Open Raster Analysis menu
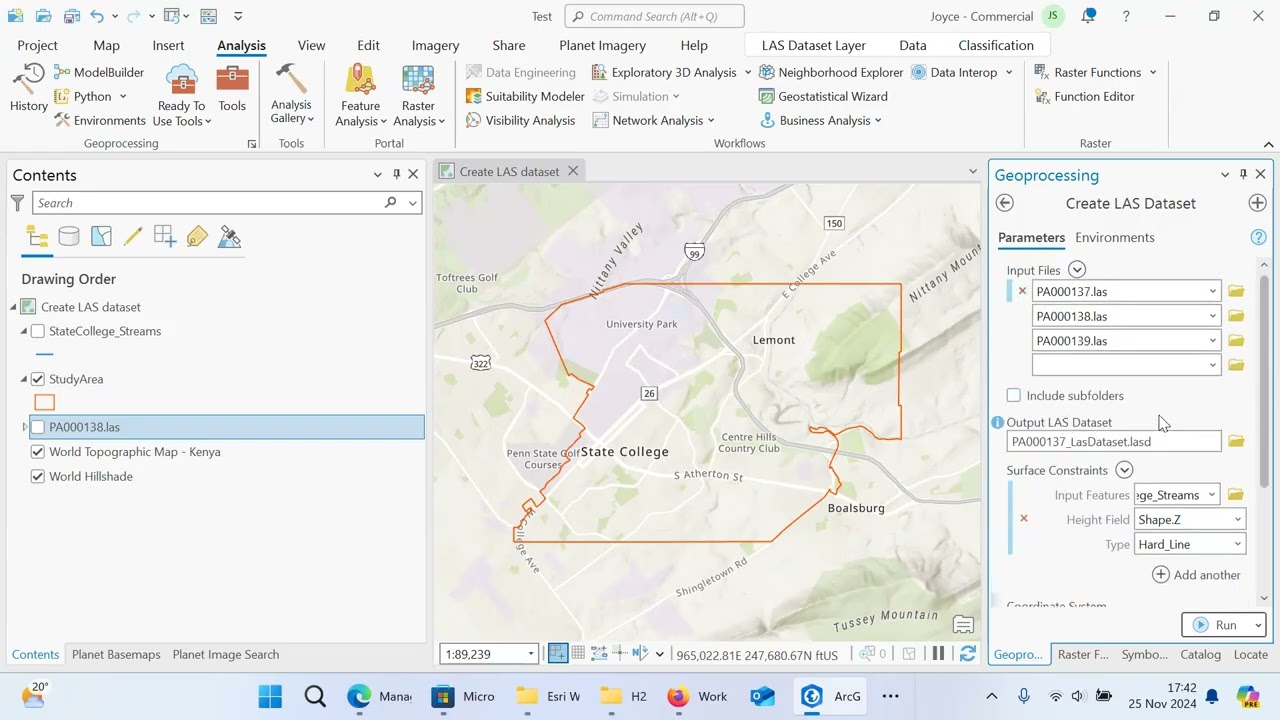 coord(418,97)
